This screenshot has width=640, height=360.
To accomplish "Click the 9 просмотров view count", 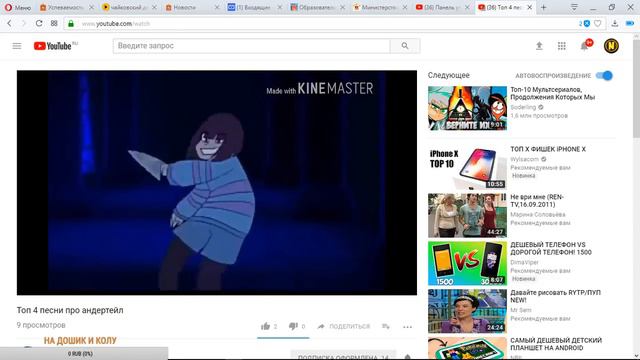I will tap(41, 325).
